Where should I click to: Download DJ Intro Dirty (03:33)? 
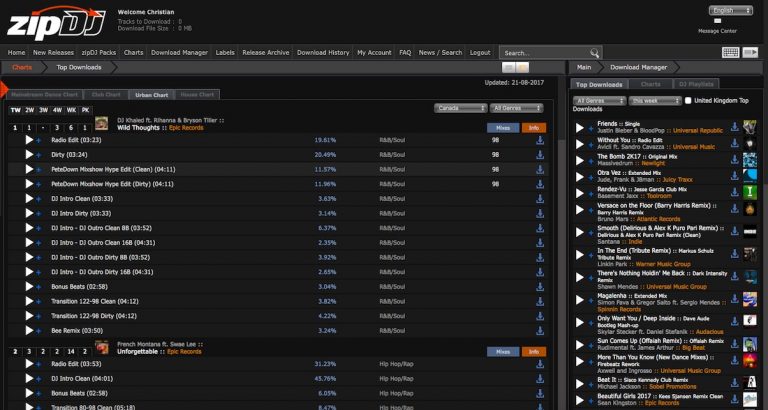540,214
